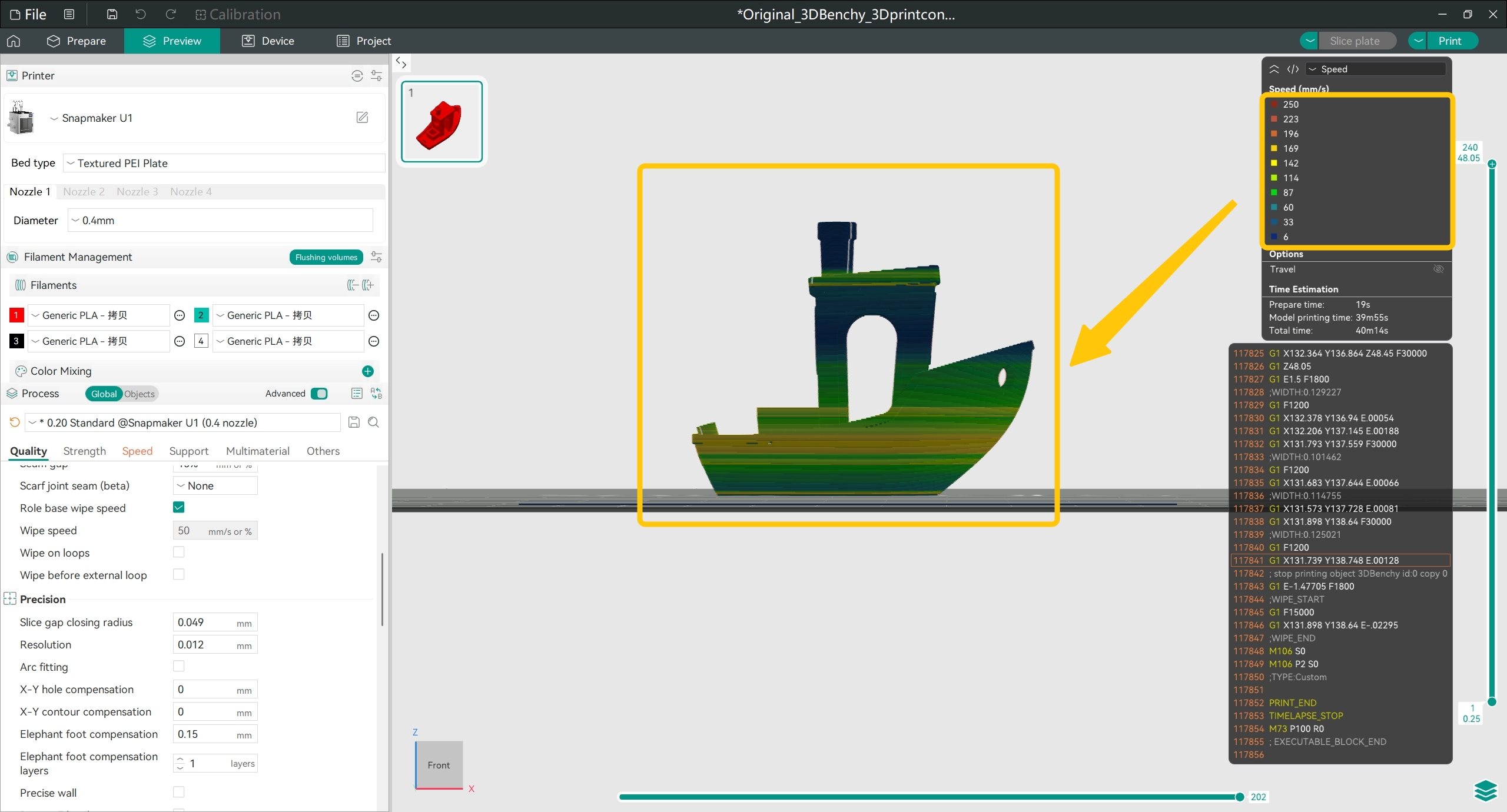Click the Flushing volumes button
The image size is (1507, 812).
(x=326, y=257)
